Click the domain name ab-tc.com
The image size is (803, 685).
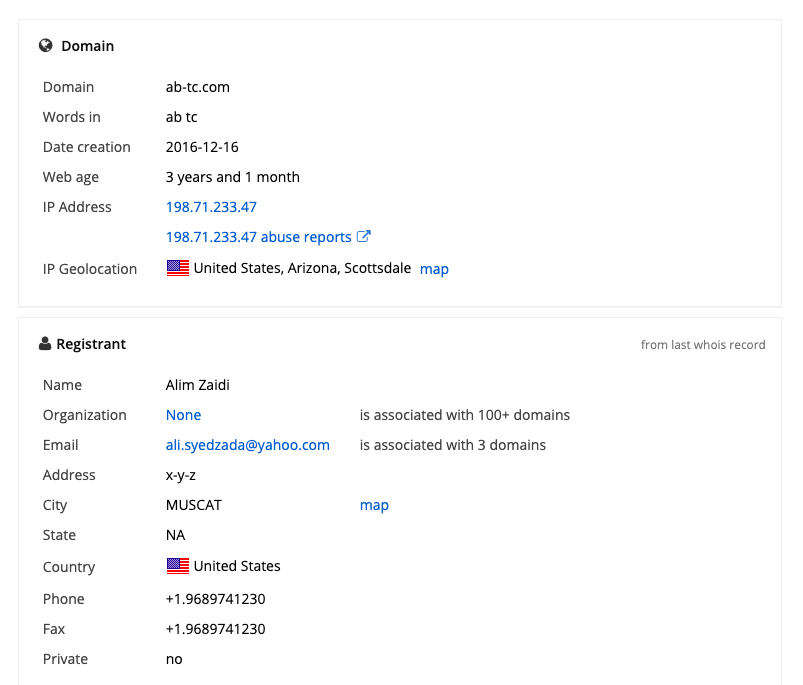(x=197, y=87)
